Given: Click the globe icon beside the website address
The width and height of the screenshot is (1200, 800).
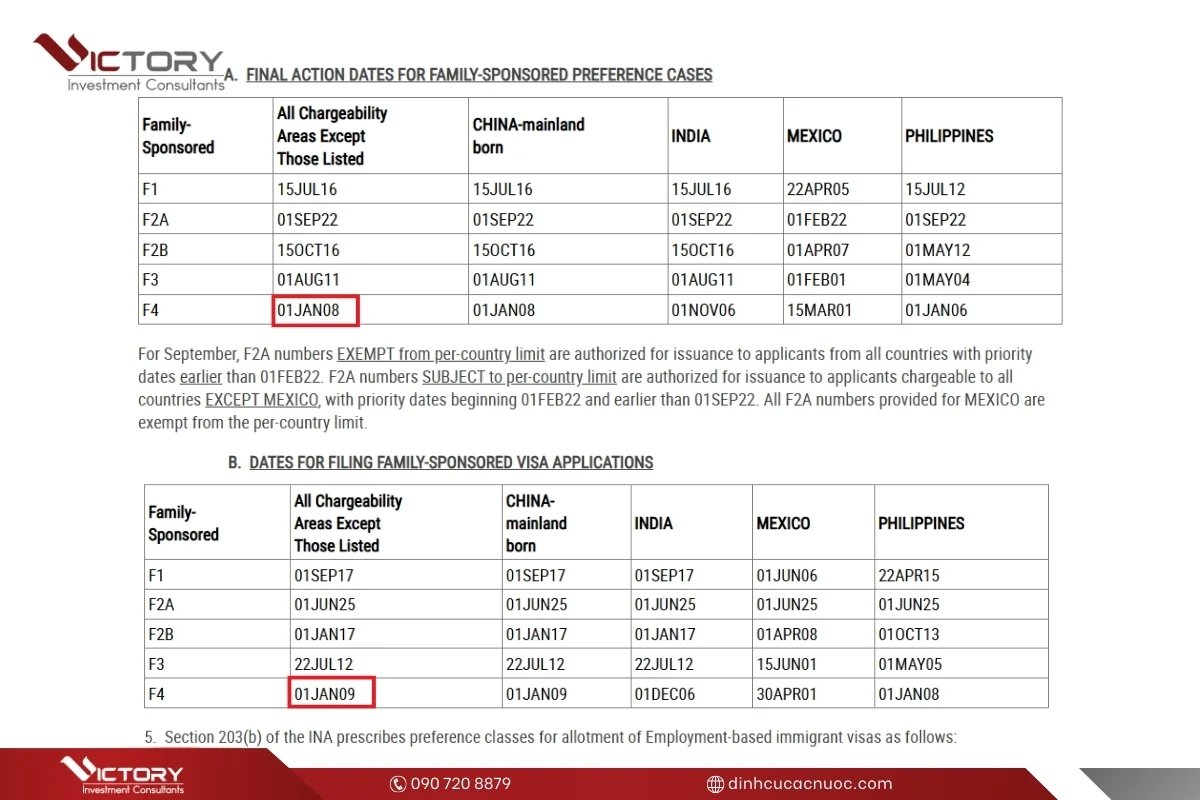Looking at the screenshot, I should coord(715,784).
